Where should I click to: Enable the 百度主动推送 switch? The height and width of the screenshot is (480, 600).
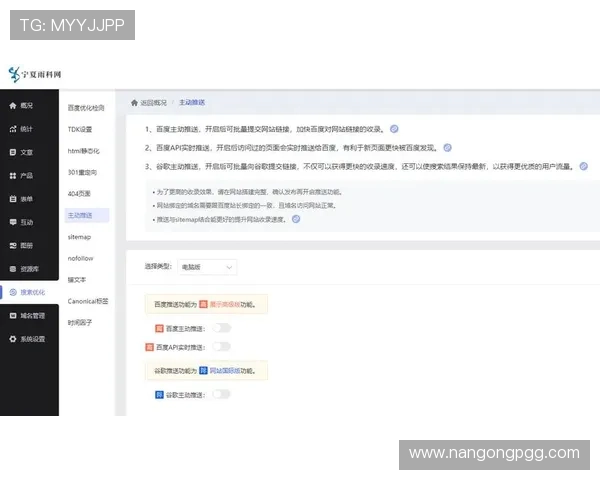[222, 328]
